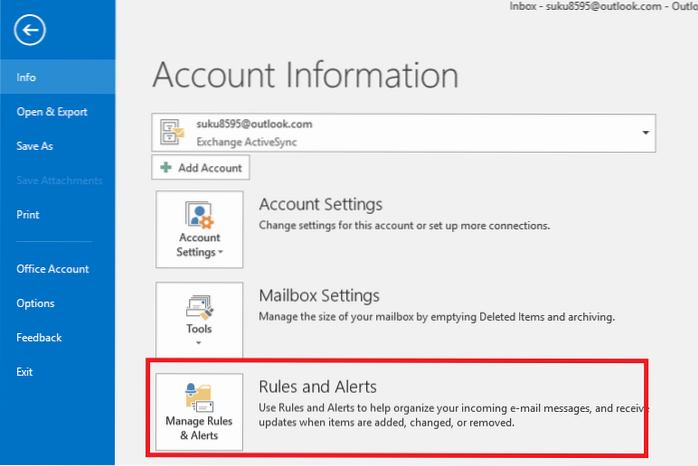Open Manage Rules & Alerts
The width and height of the screenshot is (698, 466).
199,412
